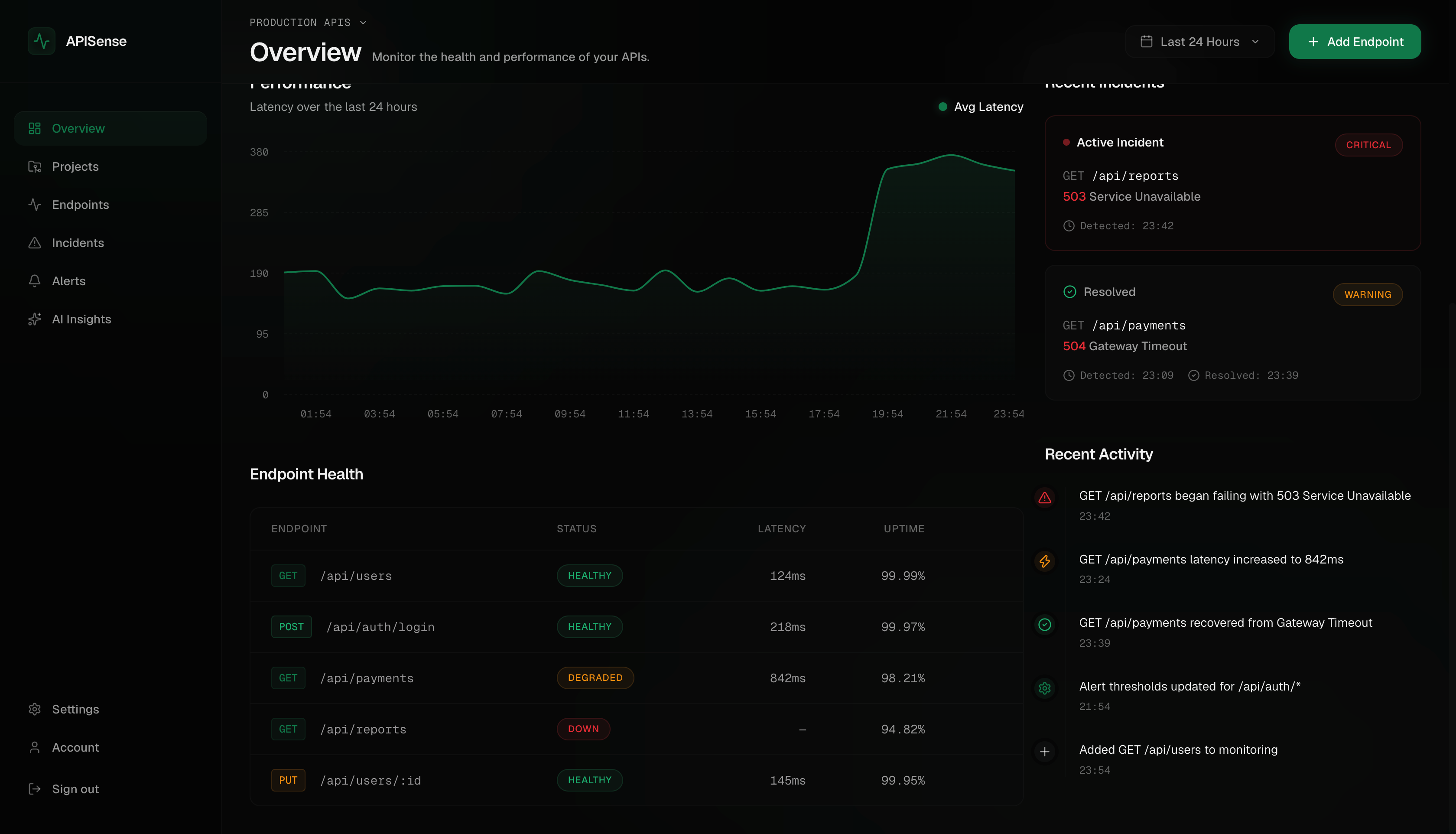This screenshot has height=834, width=1456.
Task: Click the calendar icon in time range selector
Action: [1146, 42]
